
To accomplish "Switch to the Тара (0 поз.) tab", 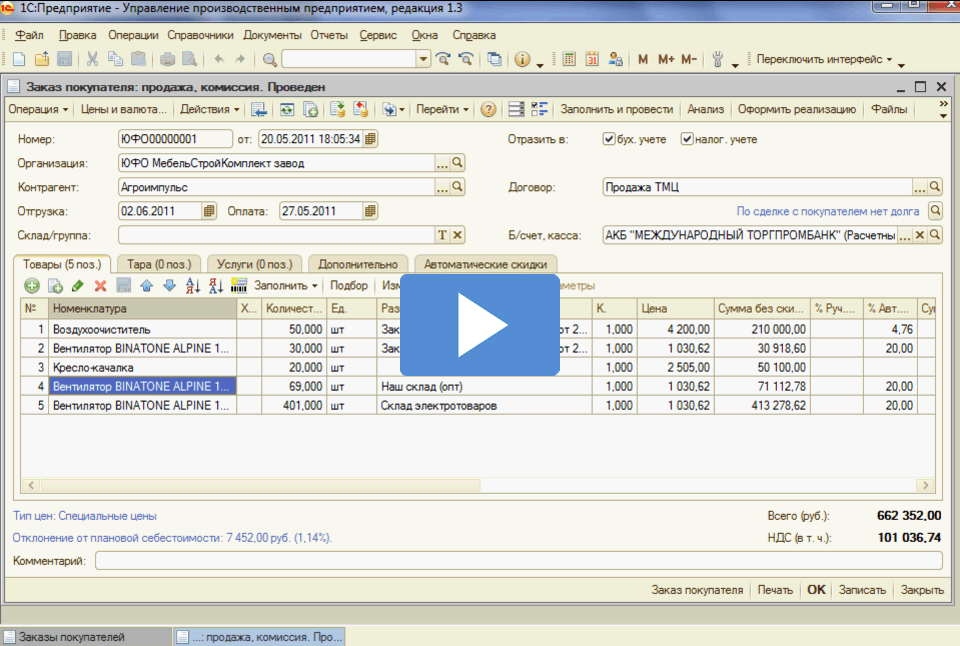I will click(159, 264).
